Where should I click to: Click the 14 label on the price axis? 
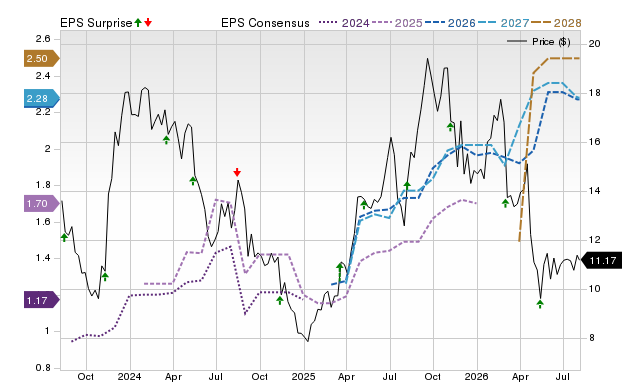click(x=595, y=191)
